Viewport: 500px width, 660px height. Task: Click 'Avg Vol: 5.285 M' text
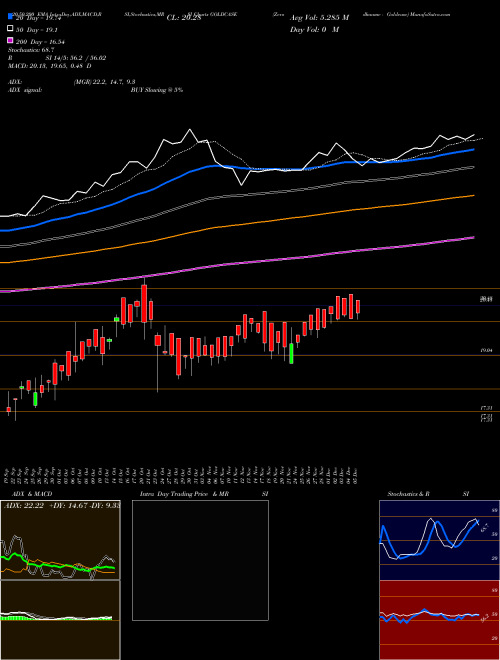(x=319, y=18)
